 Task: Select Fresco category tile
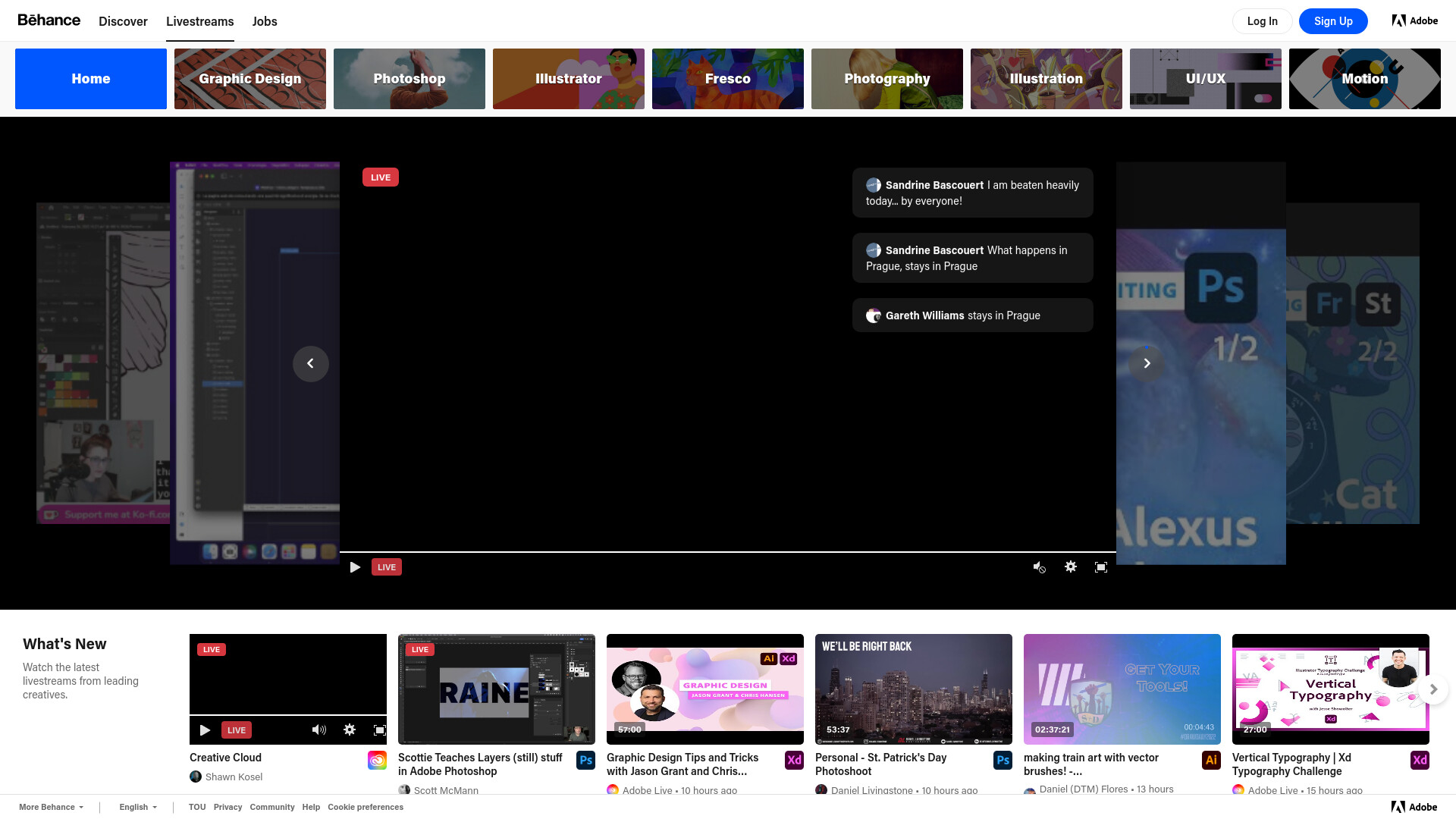728,79
